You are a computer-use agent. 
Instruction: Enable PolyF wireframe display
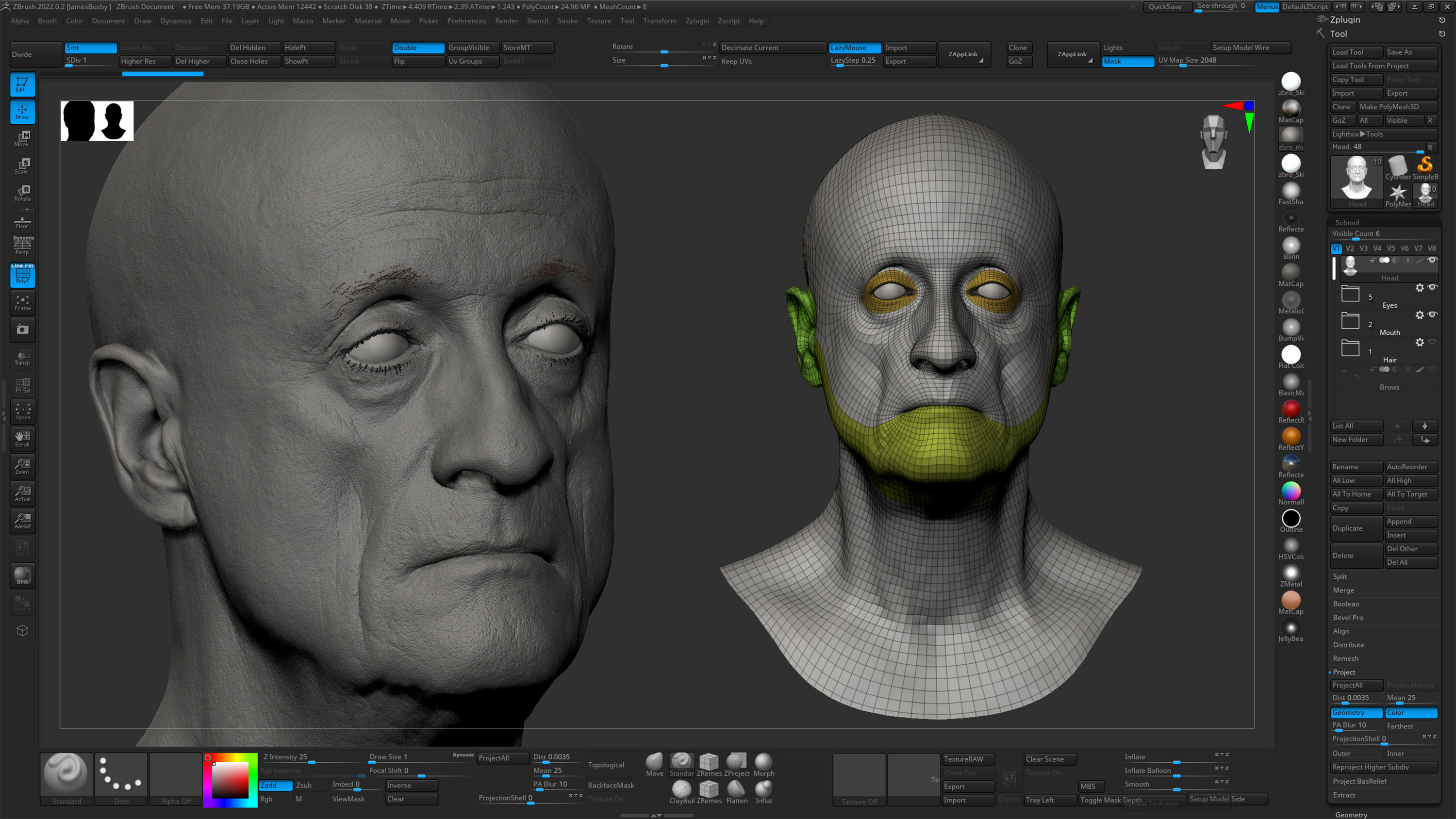[x=23, y=276]
